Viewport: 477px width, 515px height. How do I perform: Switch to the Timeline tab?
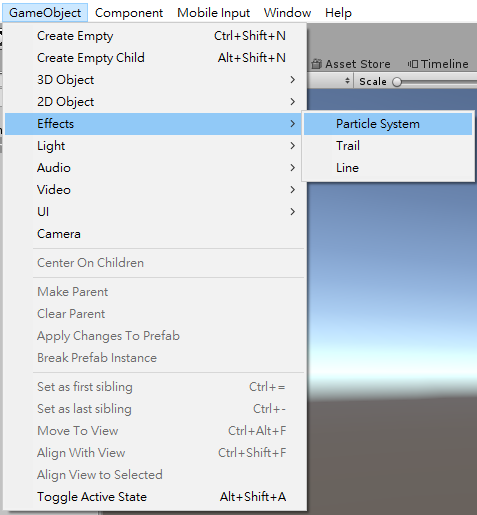coord(438,64)
